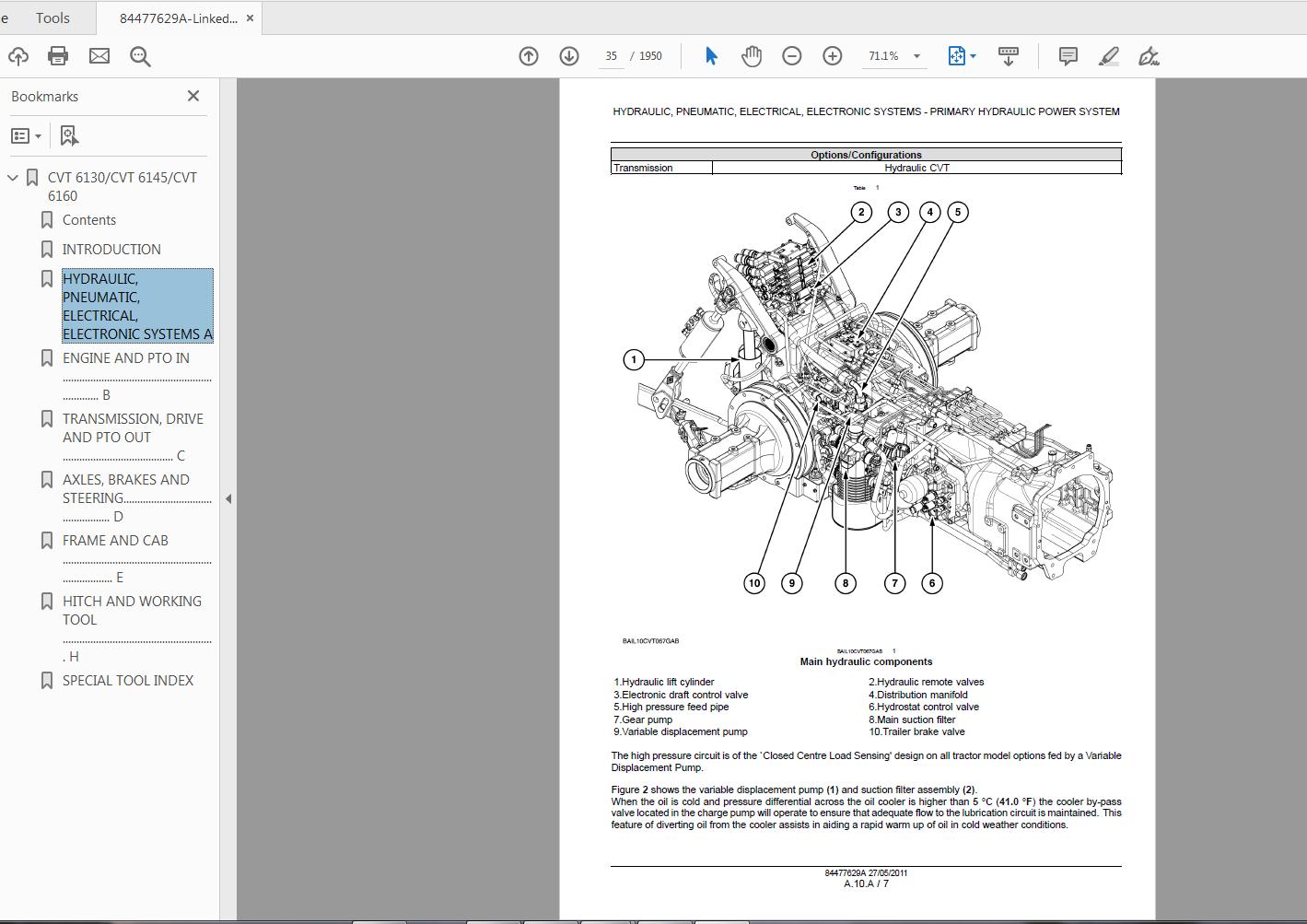The image size is (1307, 924).
Task: Open the Contents bookmark
Action: pyautogui.click(x=89, y=220)
